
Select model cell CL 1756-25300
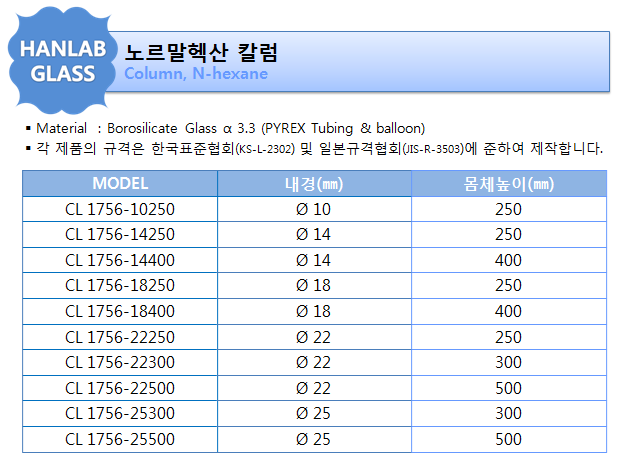tap(120, 413)
